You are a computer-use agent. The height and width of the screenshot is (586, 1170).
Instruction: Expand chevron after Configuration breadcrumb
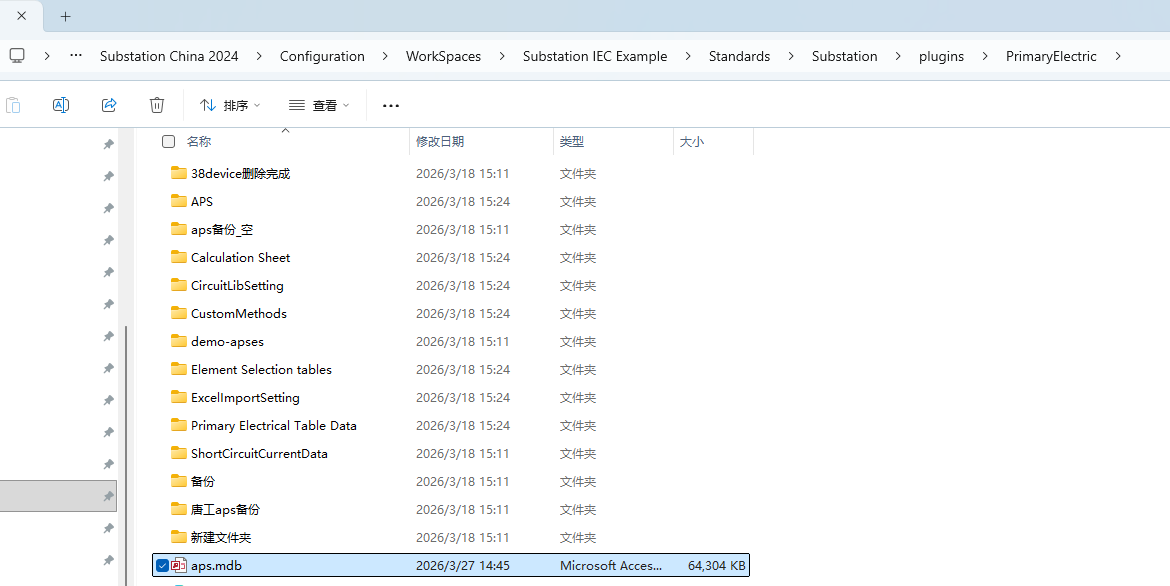[385, 56]
